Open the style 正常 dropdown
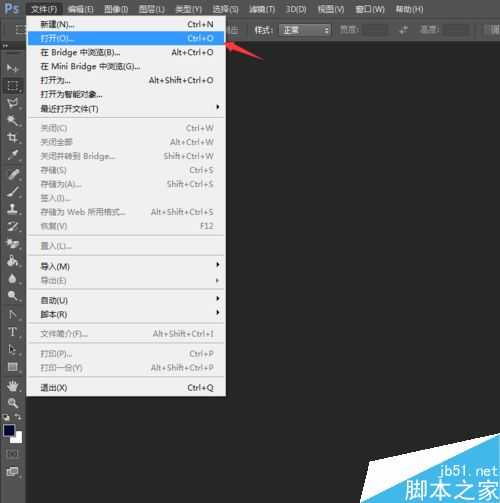Screen dimensions: 500x503 tap(305, 30)
